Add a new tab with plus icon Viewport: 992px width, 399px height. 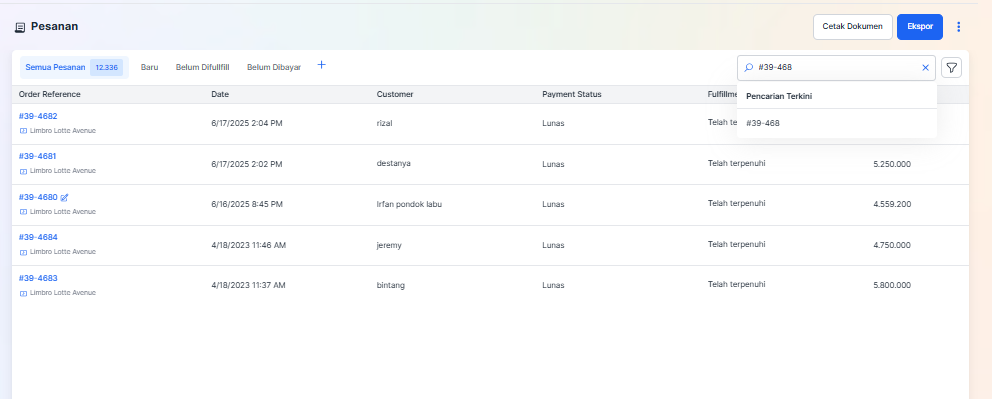pos(321,64)
